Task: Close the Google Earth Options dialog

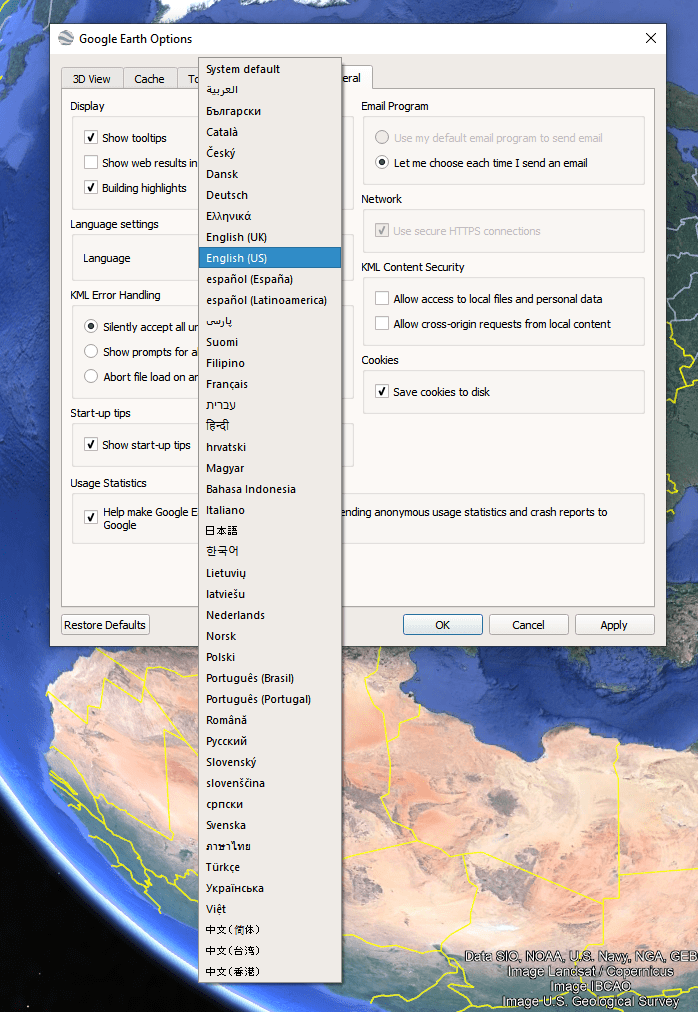Action: [651, 38]
